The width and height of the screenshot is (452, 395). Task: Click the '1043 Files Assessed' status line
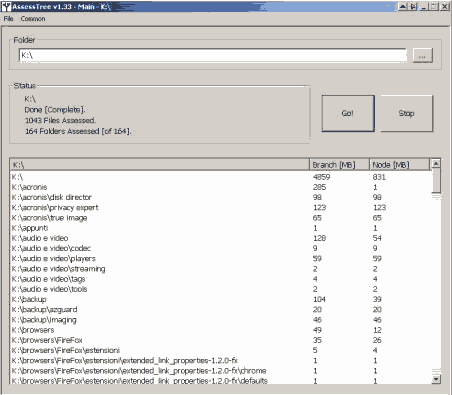point(60,120)
